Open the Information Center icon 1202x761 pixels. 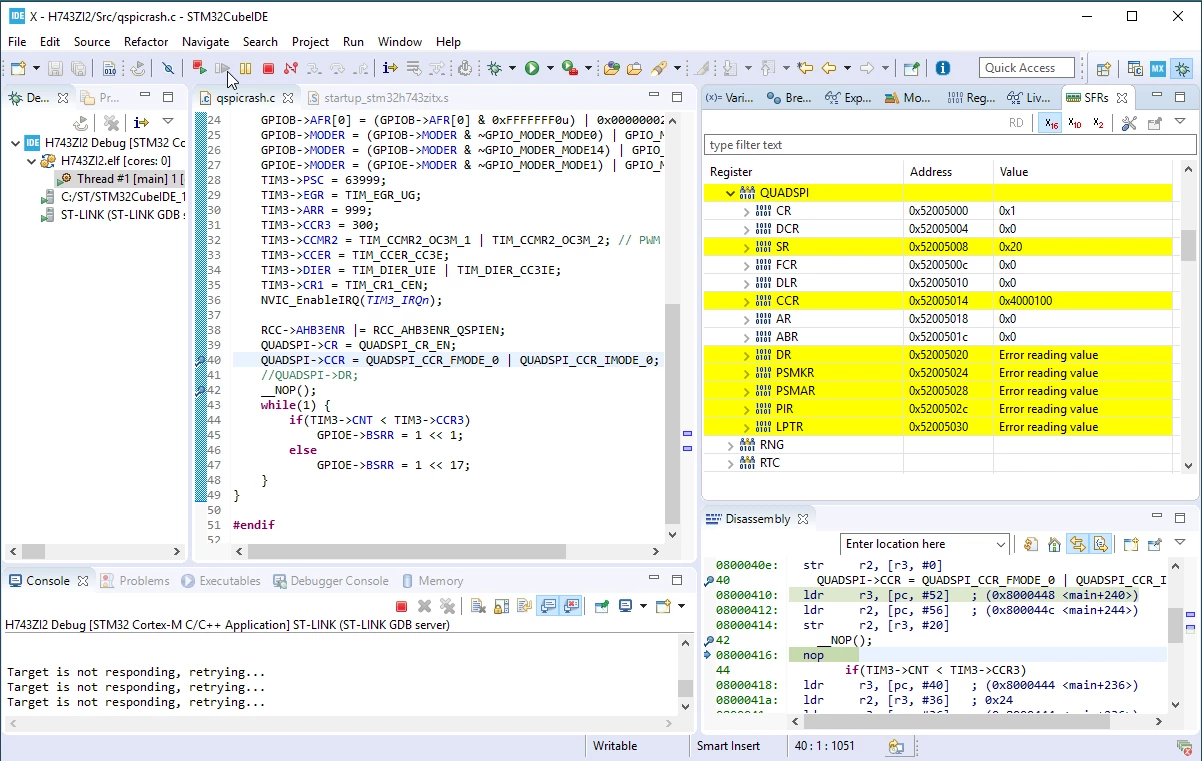tap(942, 68)
